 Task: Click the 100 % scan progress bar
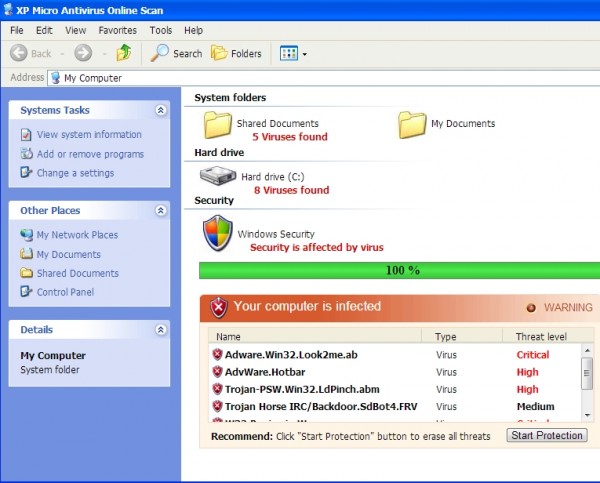click(399, 271)
